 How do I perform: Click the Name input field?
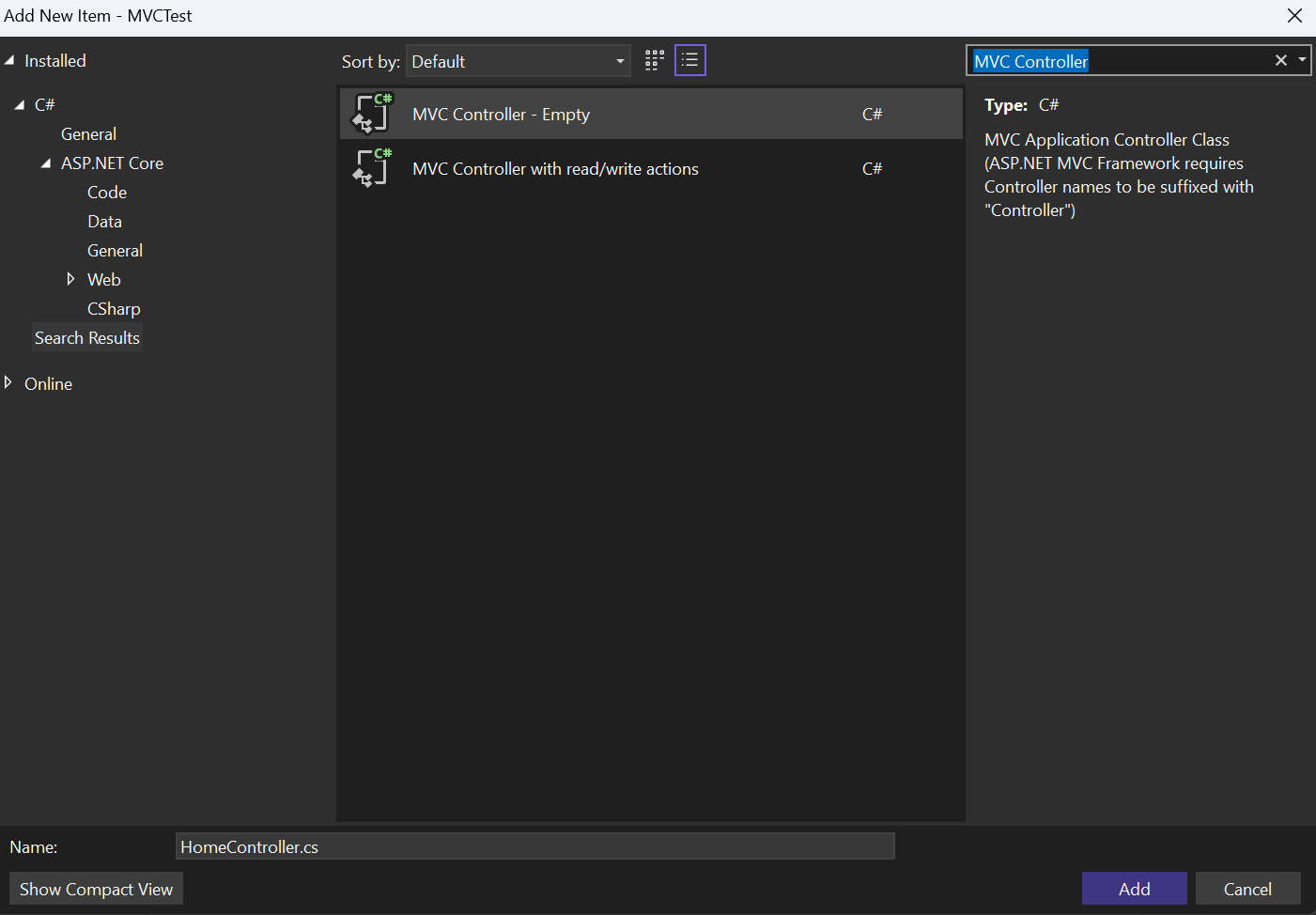[535, 845]
